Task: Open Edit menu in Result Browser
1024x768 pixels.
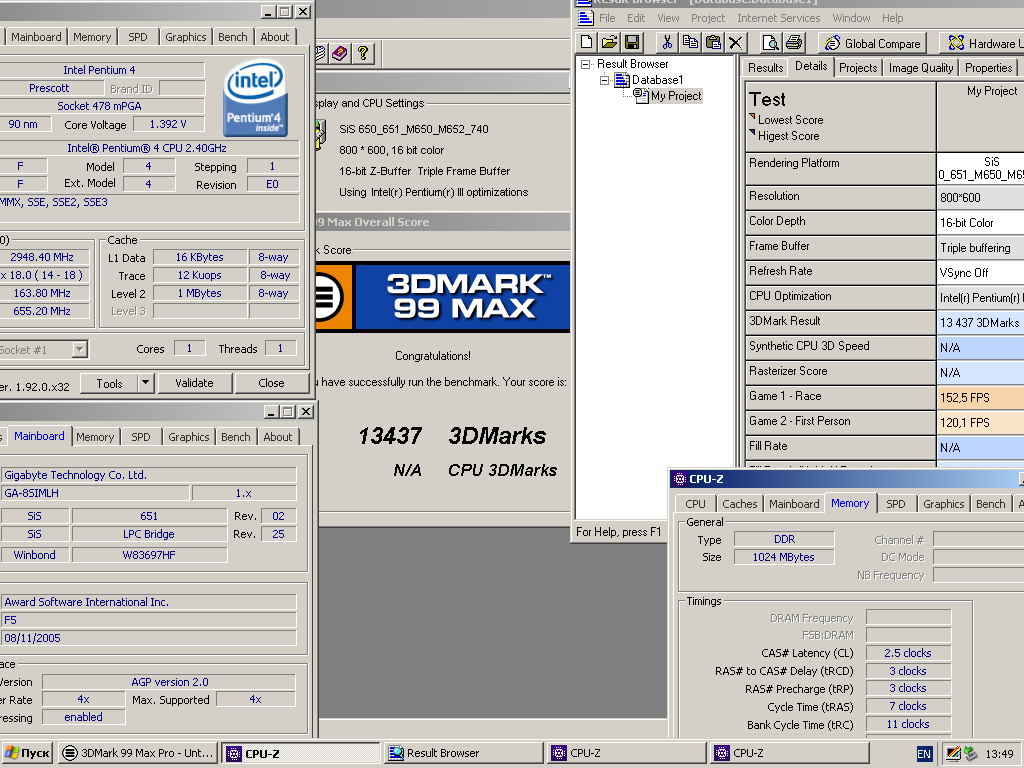Action: [x=636, y=18]
